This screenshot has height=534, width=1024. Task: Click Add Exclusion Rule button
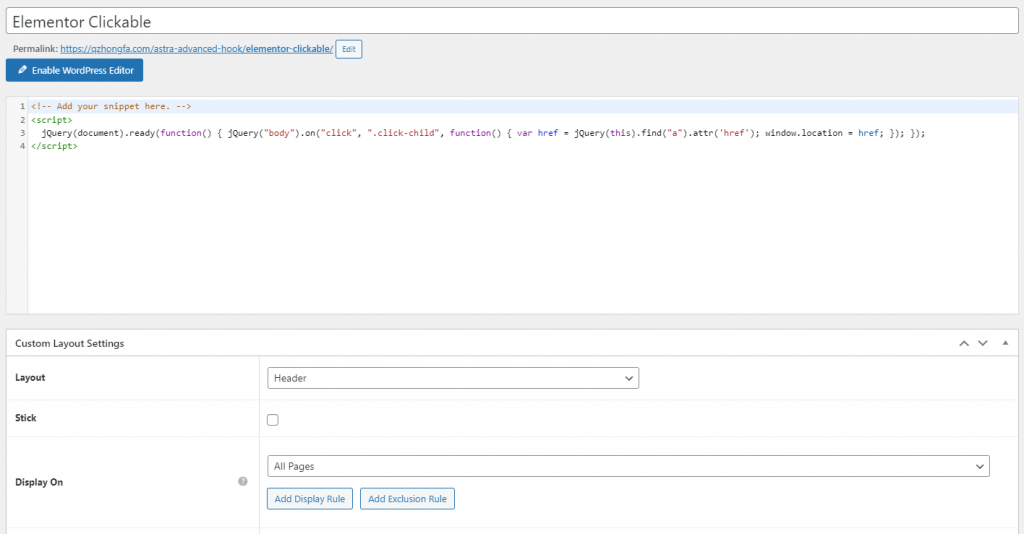408,499
